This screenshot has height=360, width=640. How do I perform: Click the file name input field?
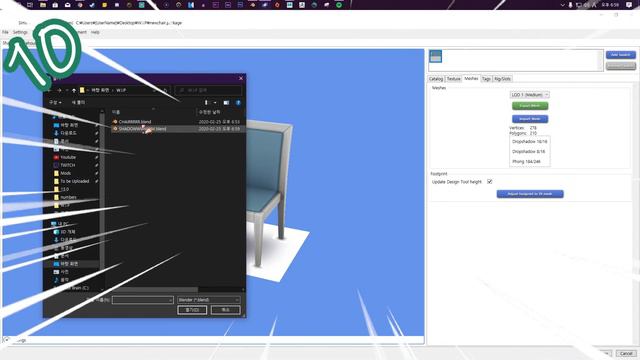click(x=142, y=300)
